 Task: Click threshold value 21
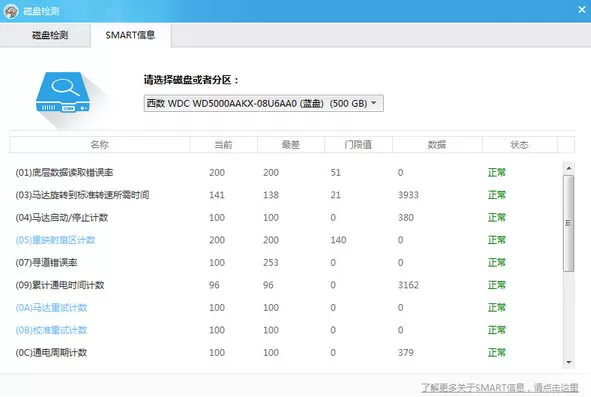335,195
